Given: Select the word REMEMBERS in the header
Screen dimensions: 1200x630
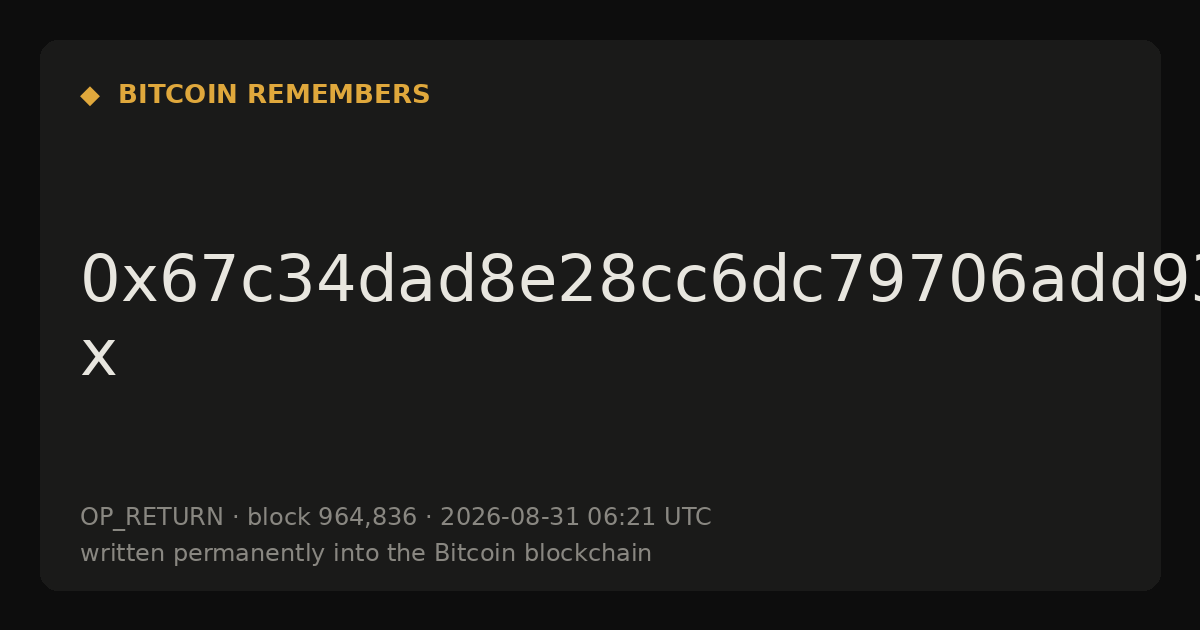Looking at the screenshot, I should pyautogui.click(x=339, y=95).
